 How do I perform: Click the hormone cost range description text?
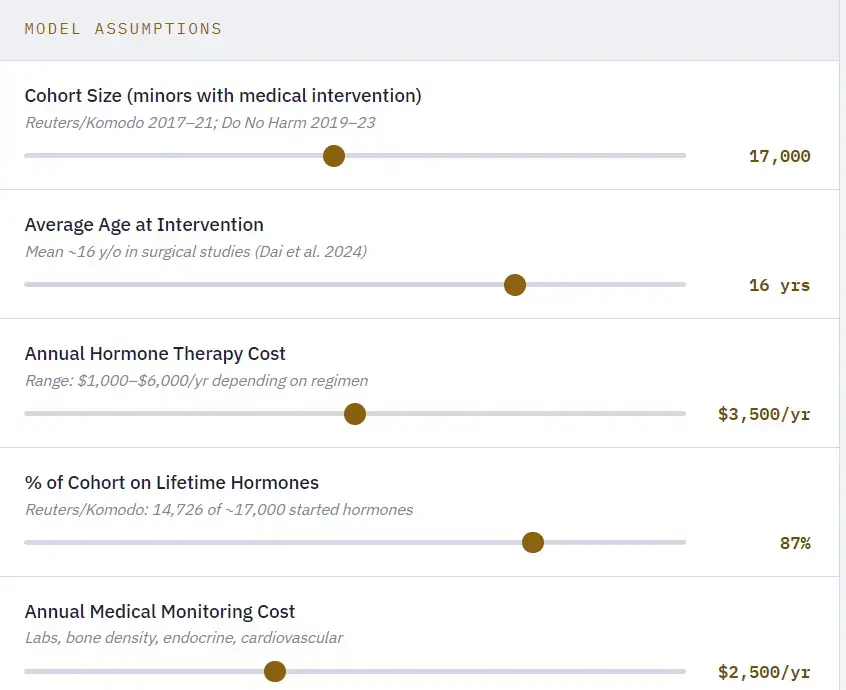tap(196, 381)
